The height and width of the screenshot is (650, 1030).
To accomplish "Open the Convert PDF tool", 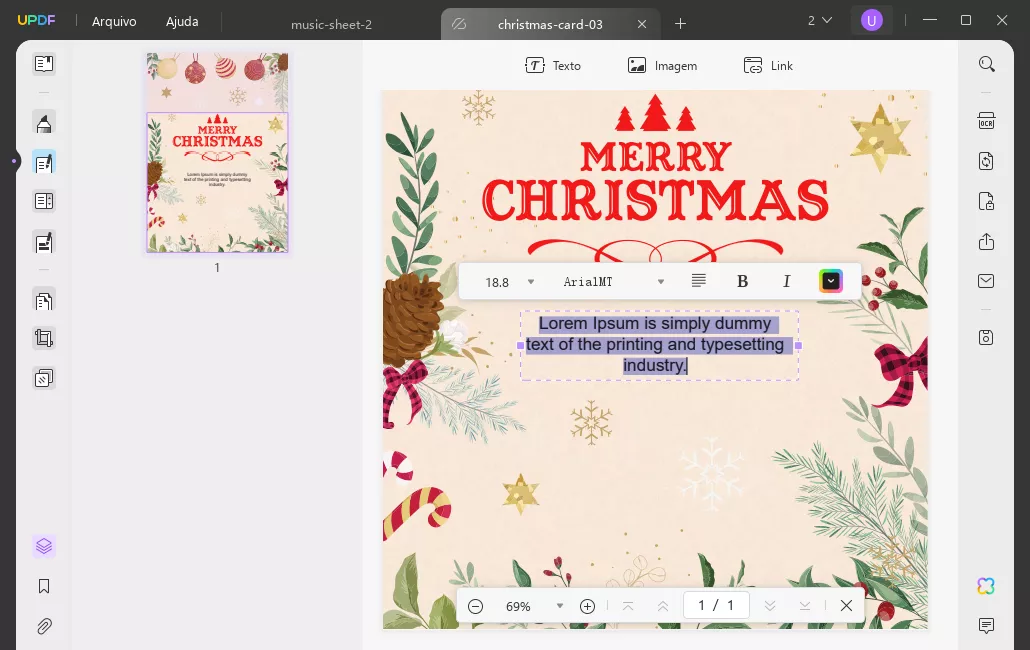I will [x=986, y=161].
